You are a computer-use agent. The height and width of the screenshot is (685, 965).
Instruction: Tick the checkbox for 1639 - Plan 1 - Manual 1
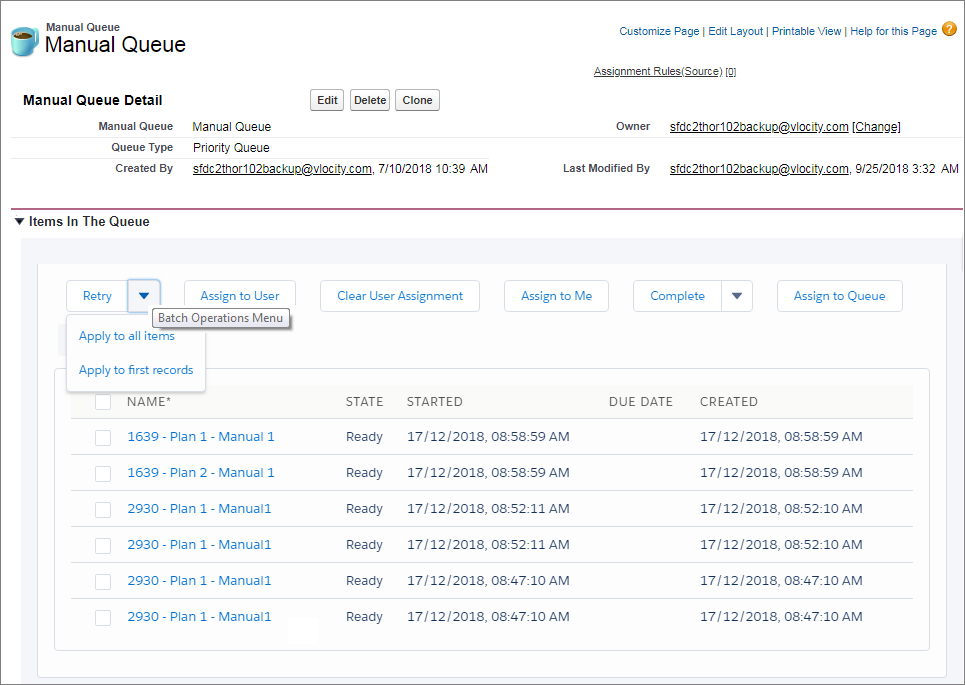tap(103, 437)
